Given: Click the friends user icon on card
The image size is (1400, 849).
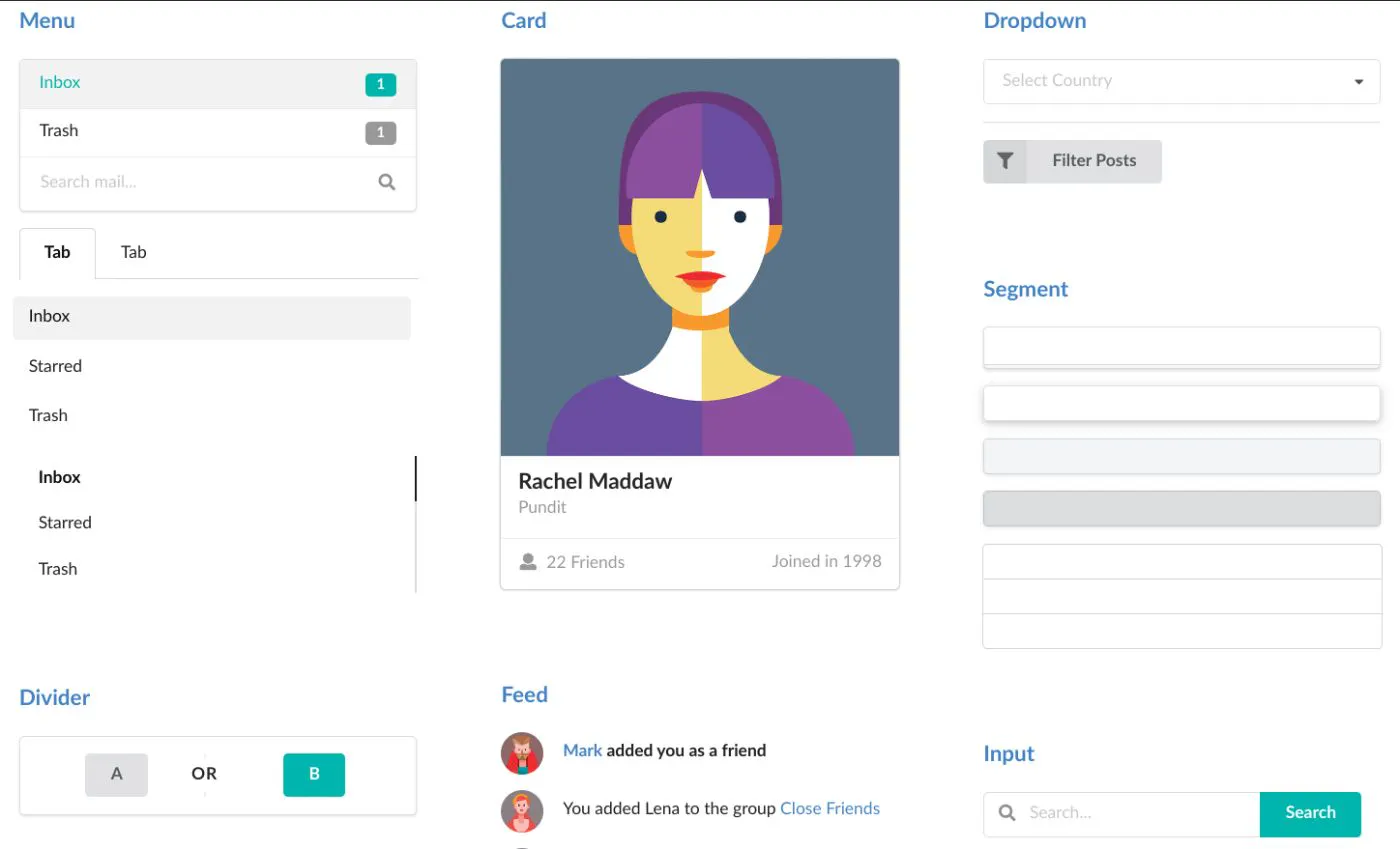Looking at the screenshot, I should [x=528, y=562].
